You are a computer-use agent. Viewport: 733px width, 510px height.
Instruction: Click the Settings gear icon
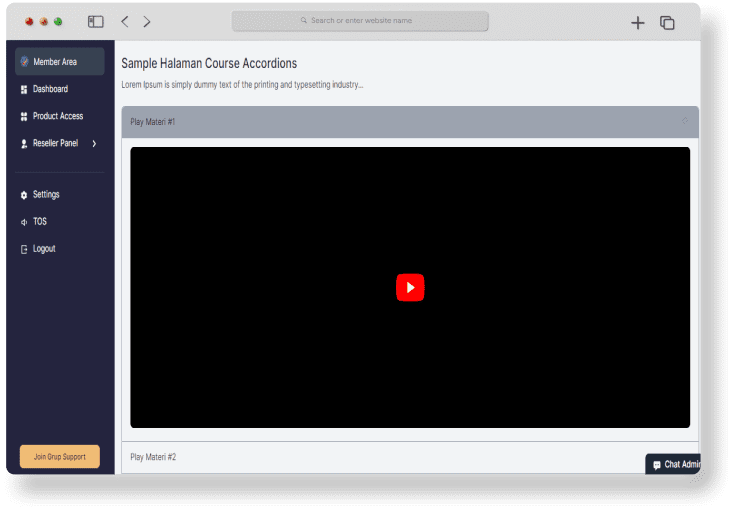[24, 195]
